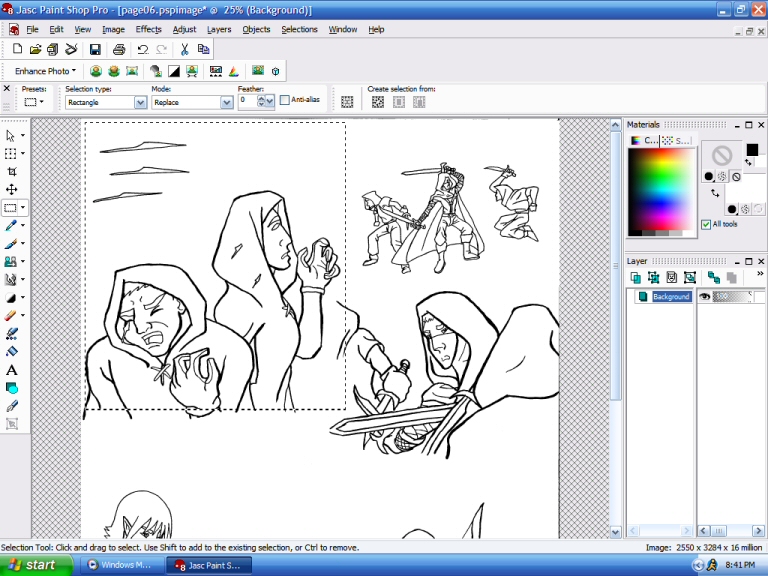Enable the Anti-alias checkbox

[285, 100]
